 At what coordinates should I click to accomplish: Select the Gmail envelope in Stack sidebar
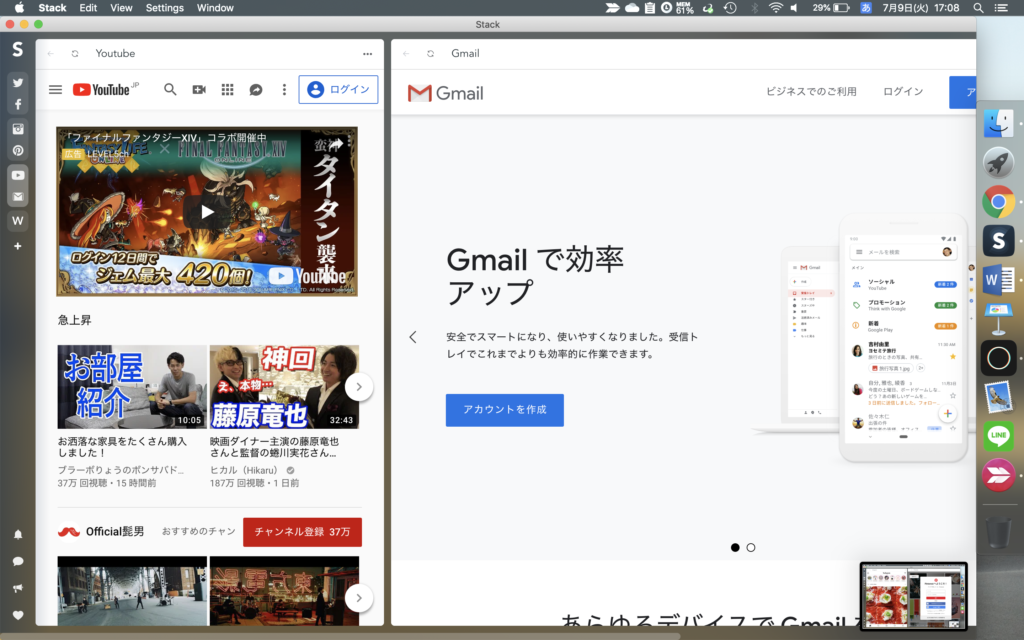18,197
